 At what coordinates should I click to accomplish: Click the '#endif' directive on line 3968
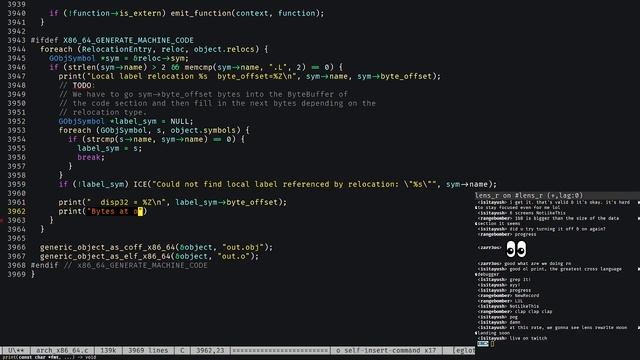44,265
